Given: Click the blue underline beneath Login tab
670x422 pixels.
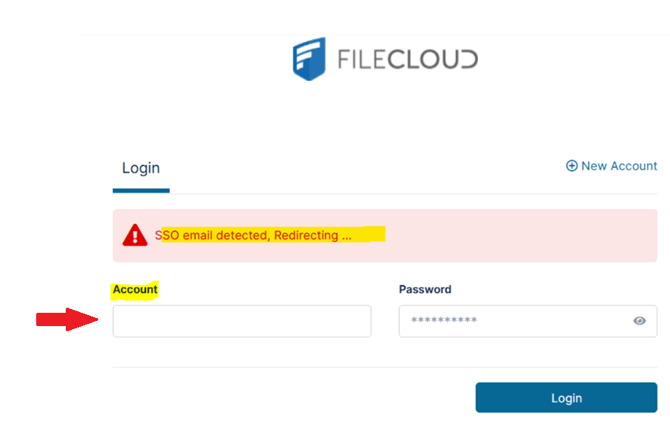Looking at the screenshot, I should pyautogui.click(x=141, y=190).
